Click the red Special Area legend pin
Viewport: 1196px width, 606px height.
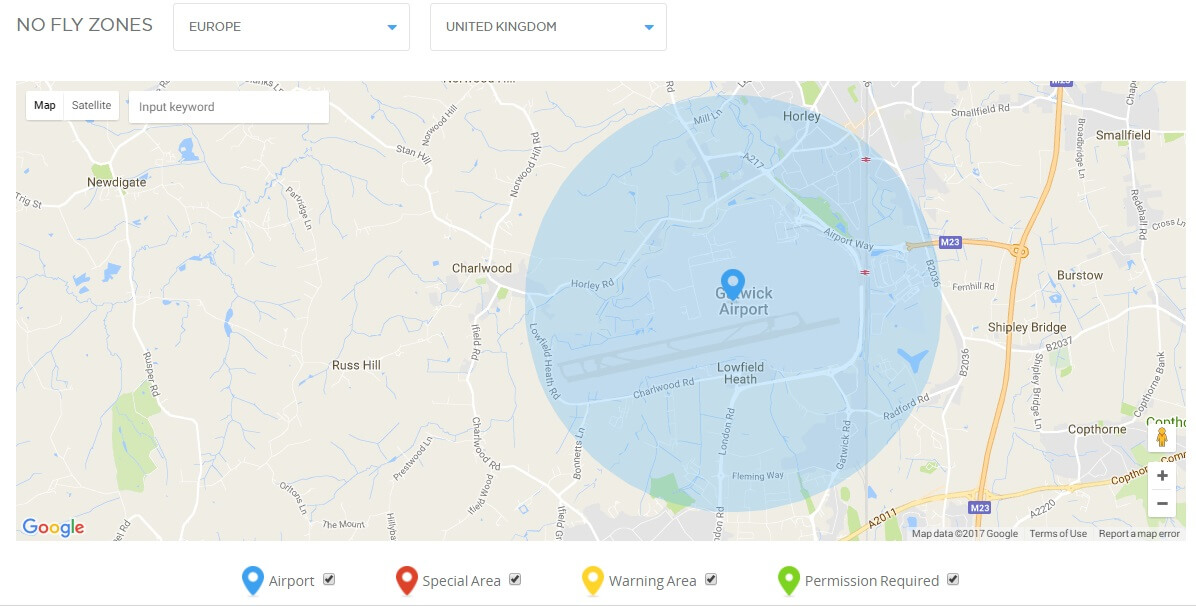pyautogui.click(x=407, y=581)
